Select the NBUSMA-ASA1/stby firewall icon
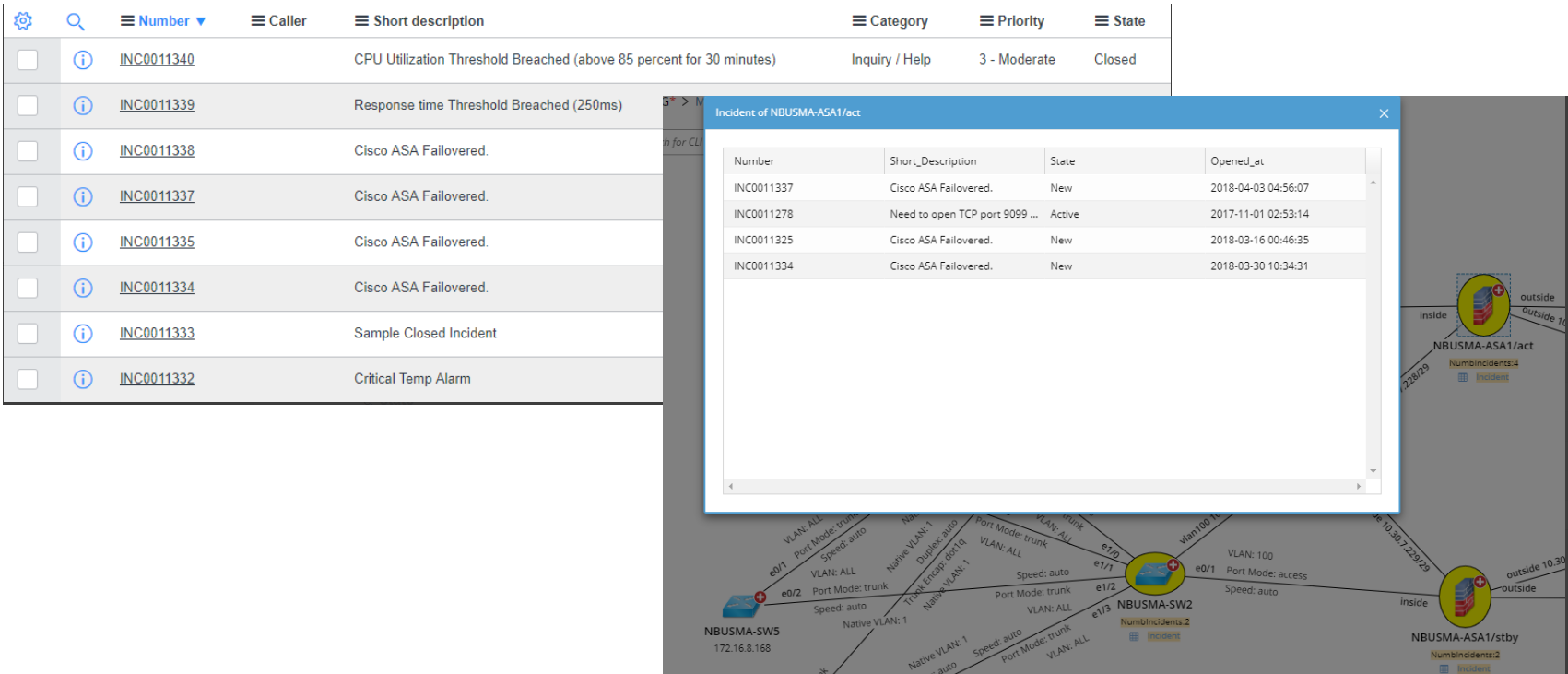This screenshot has height=674, width=1568. tap(1465, 597)
